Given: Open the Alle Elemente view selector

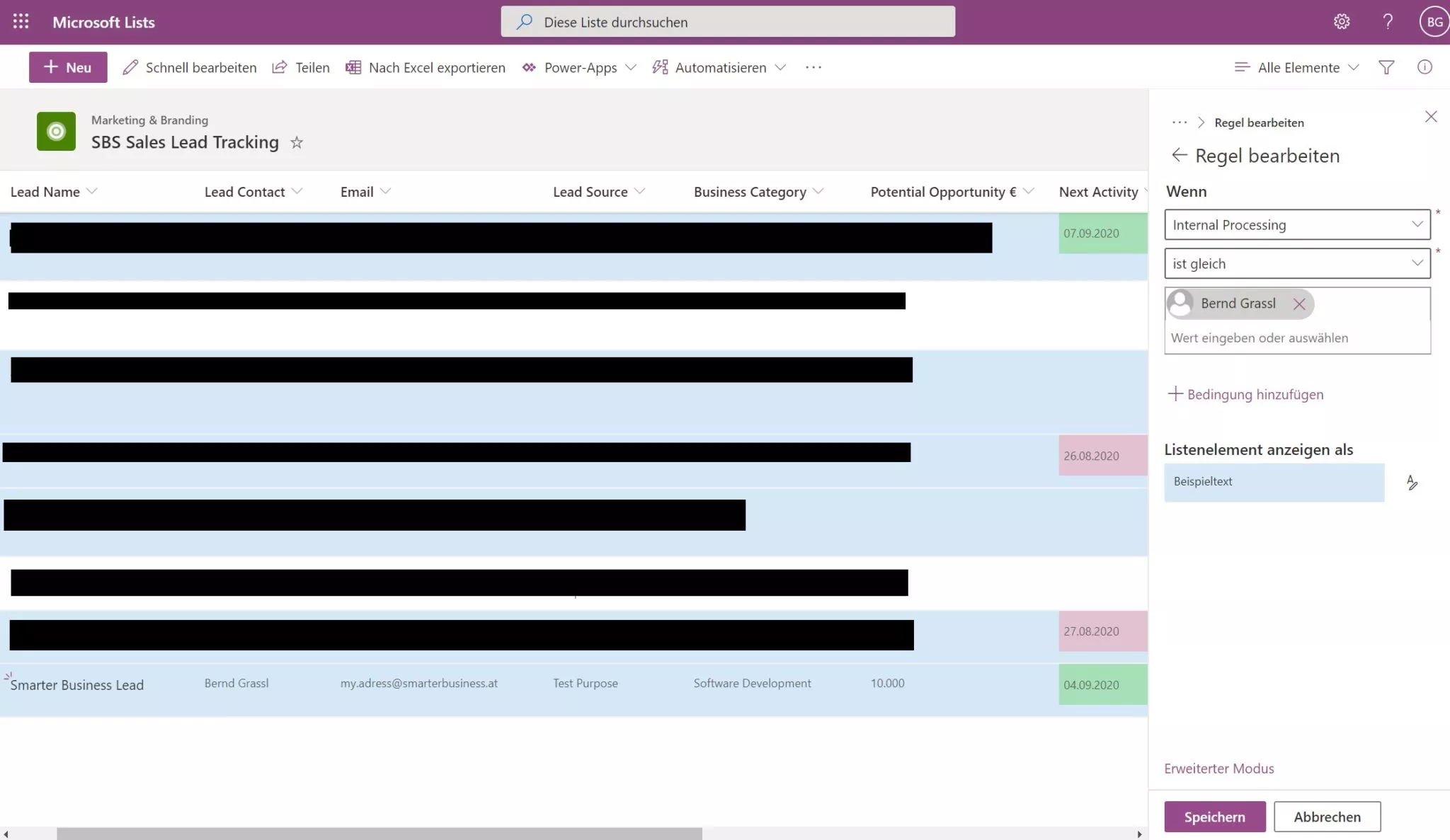Looking at the screenshot, I should pos(1296,67).
